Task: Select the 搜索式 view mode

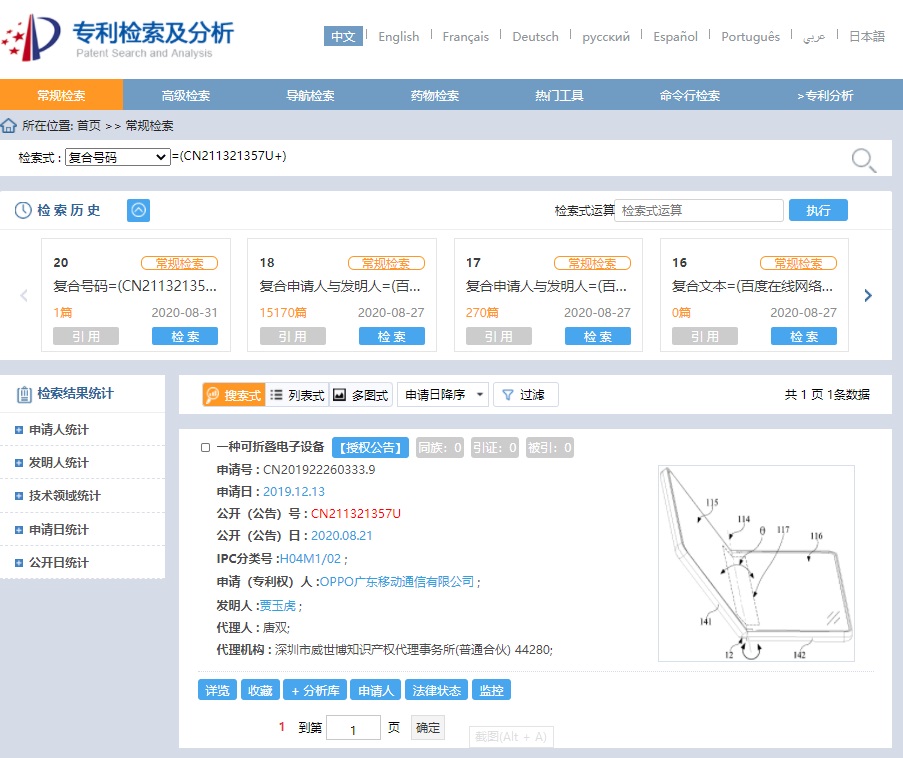Action: tap(233, 395)
